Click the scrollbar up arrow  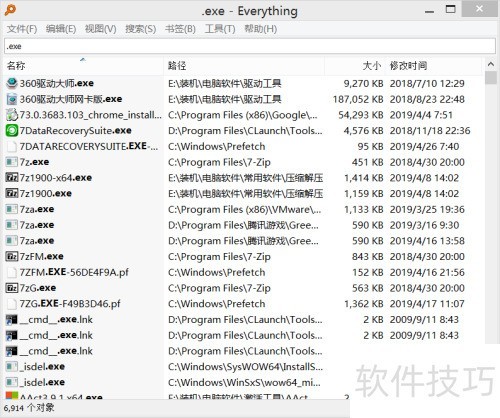pyautogui.click(x=491, y=64)
